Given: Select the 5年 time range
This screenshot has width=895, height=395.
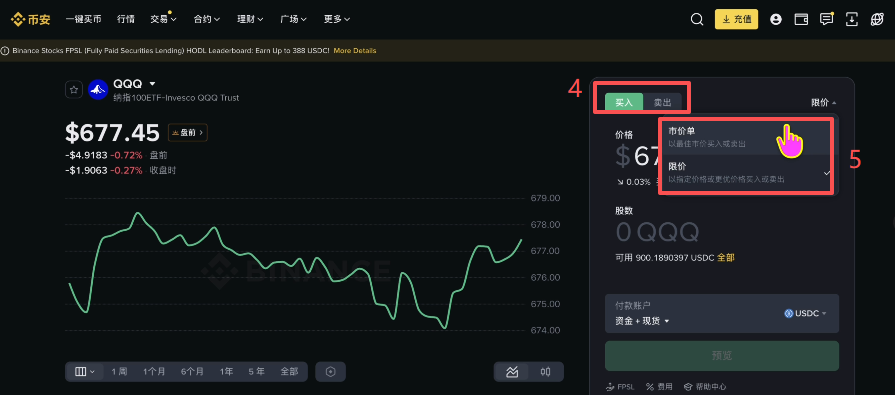Looking at the screenshot, I should (256, 372).
